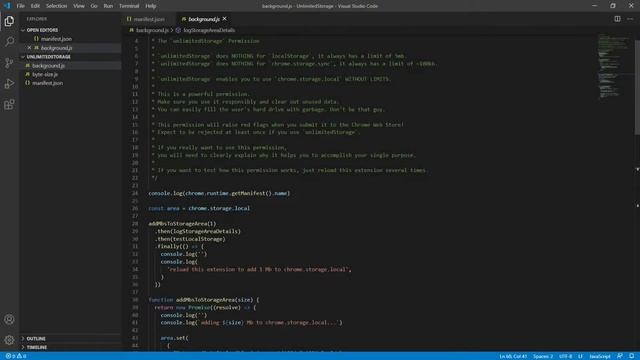Click the addMbsToStorageArea function name on line 38
Image resolution: width=640 pixels, height=360 pixels.
pos(206,300)
